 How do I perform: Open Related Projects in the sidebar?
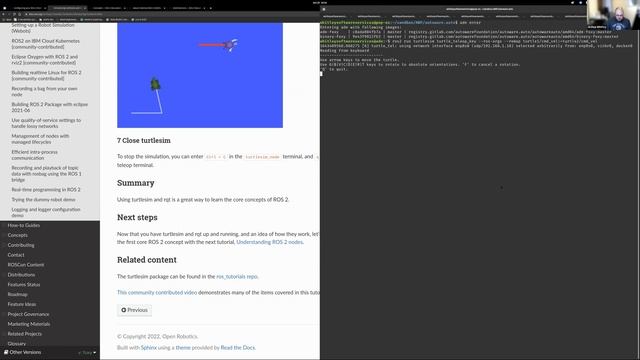[24, 333]
